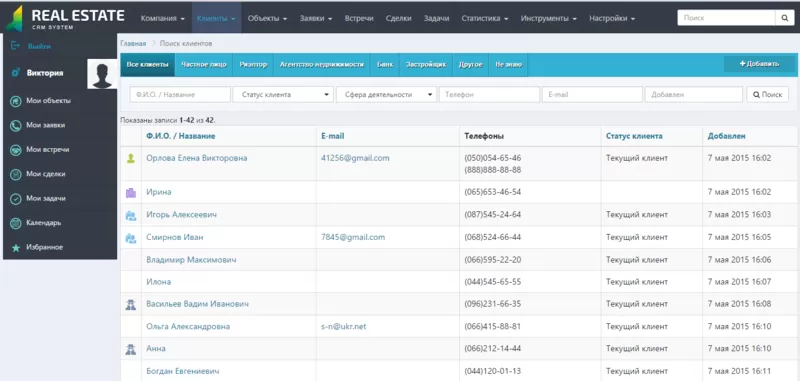Click email s-n@ukr.net
This screenshot has height=381, width=800.
pos(344,326)
